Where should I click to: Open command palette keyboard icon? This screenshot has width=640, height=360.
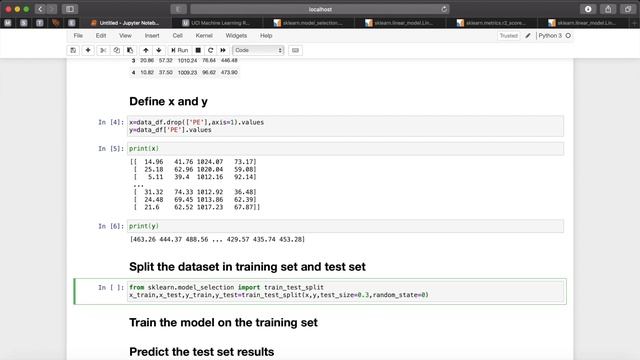click(x=295, y=50)
